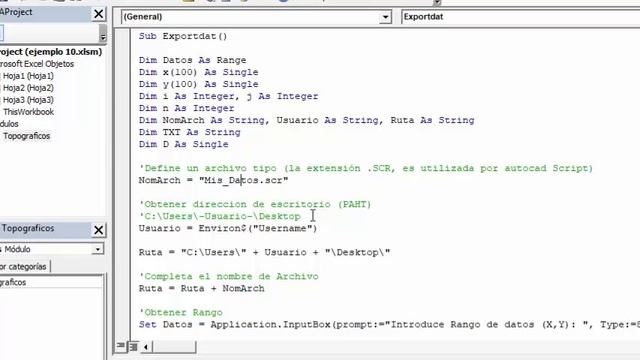Switch to the Por categorías tab
The image size is (640, 360).
point(24,267)
